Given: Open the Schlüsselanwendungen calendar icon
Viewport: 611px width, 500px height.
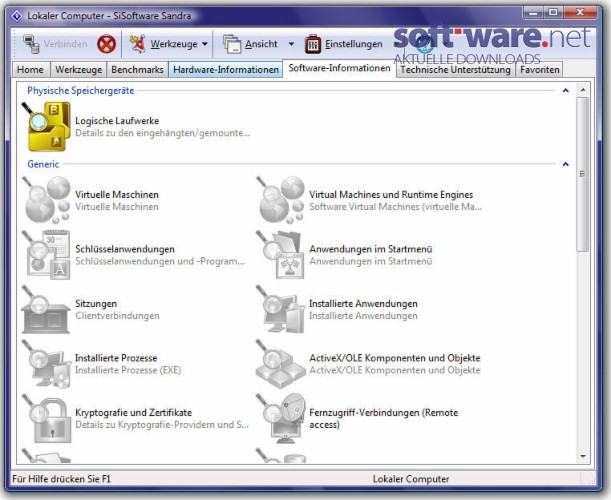Looking at the screenshot, I should coord(46,254).
